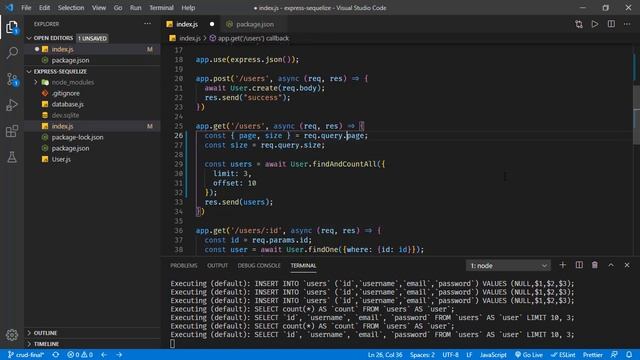The image size is (640, 360).
Task: Open errors and warnings count in status bar
Action: 80,355
